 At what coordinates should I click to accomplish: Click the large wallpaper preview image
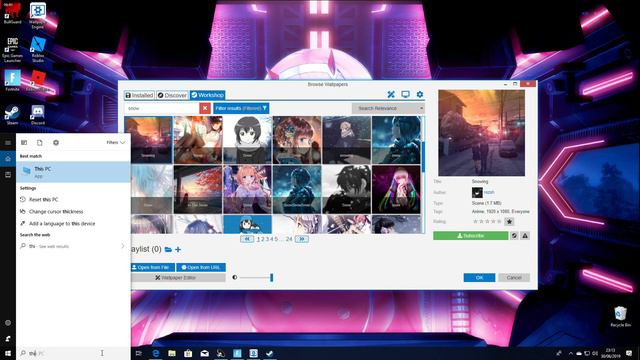tap(482, 133)
